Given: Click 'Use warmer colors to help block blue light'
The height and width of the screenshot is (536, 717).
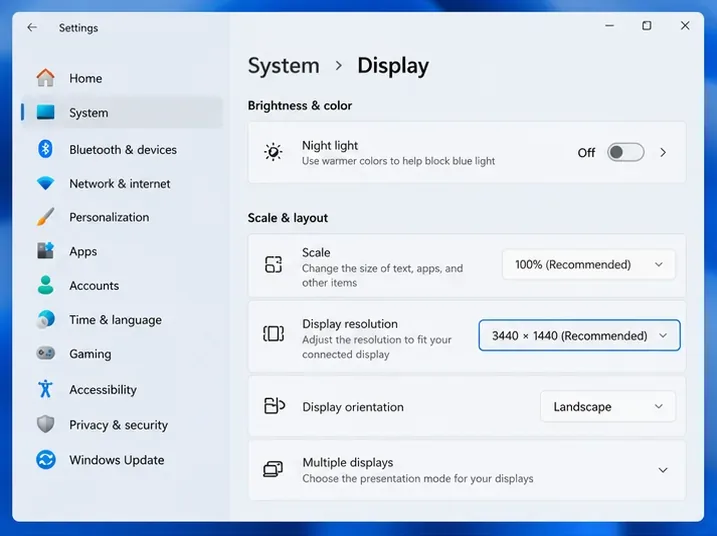Looking at the screenshot, I should point(398,161).
